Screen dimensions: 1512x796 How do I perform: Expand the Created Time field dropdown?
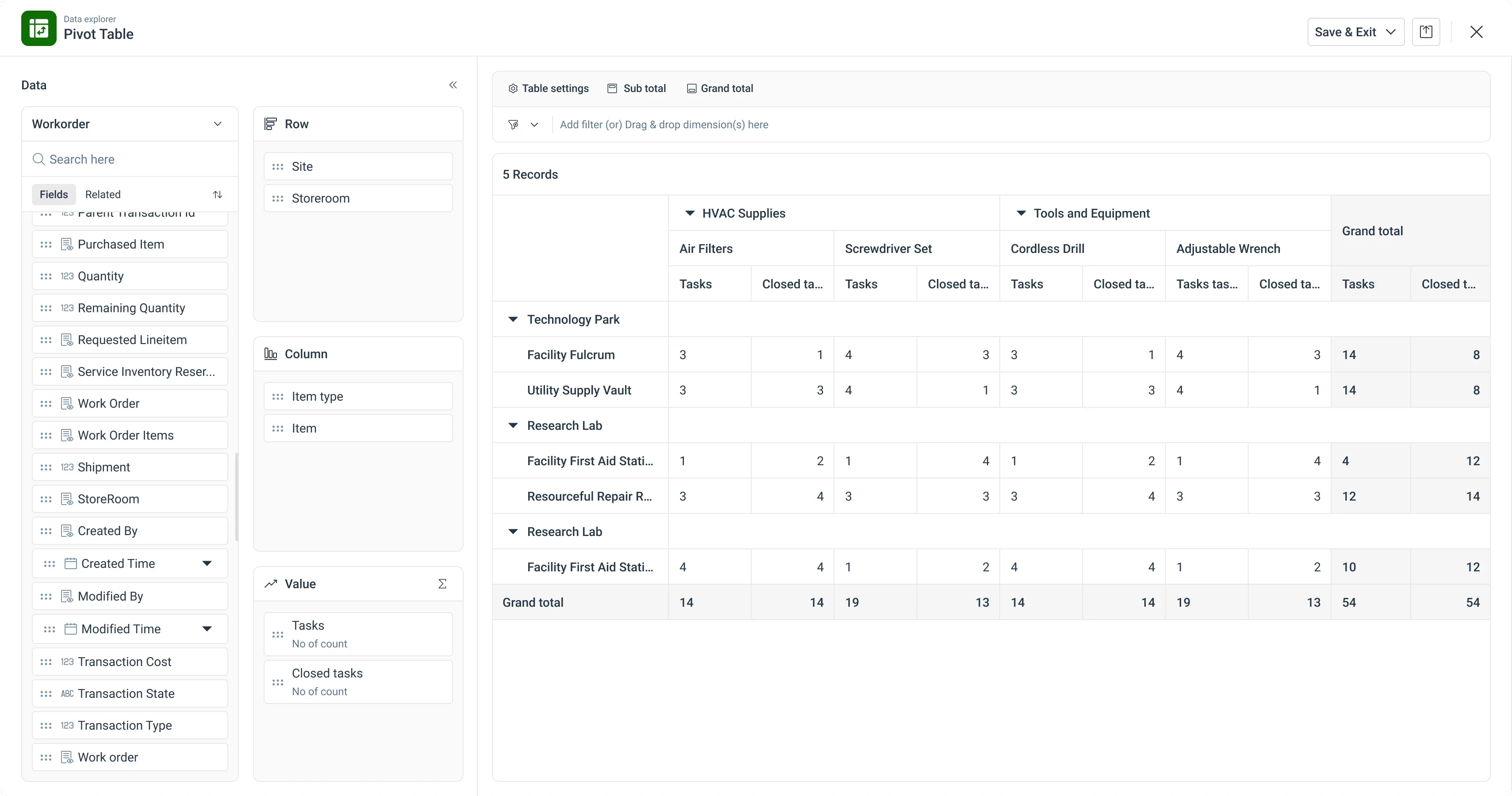tap(207, 564)
